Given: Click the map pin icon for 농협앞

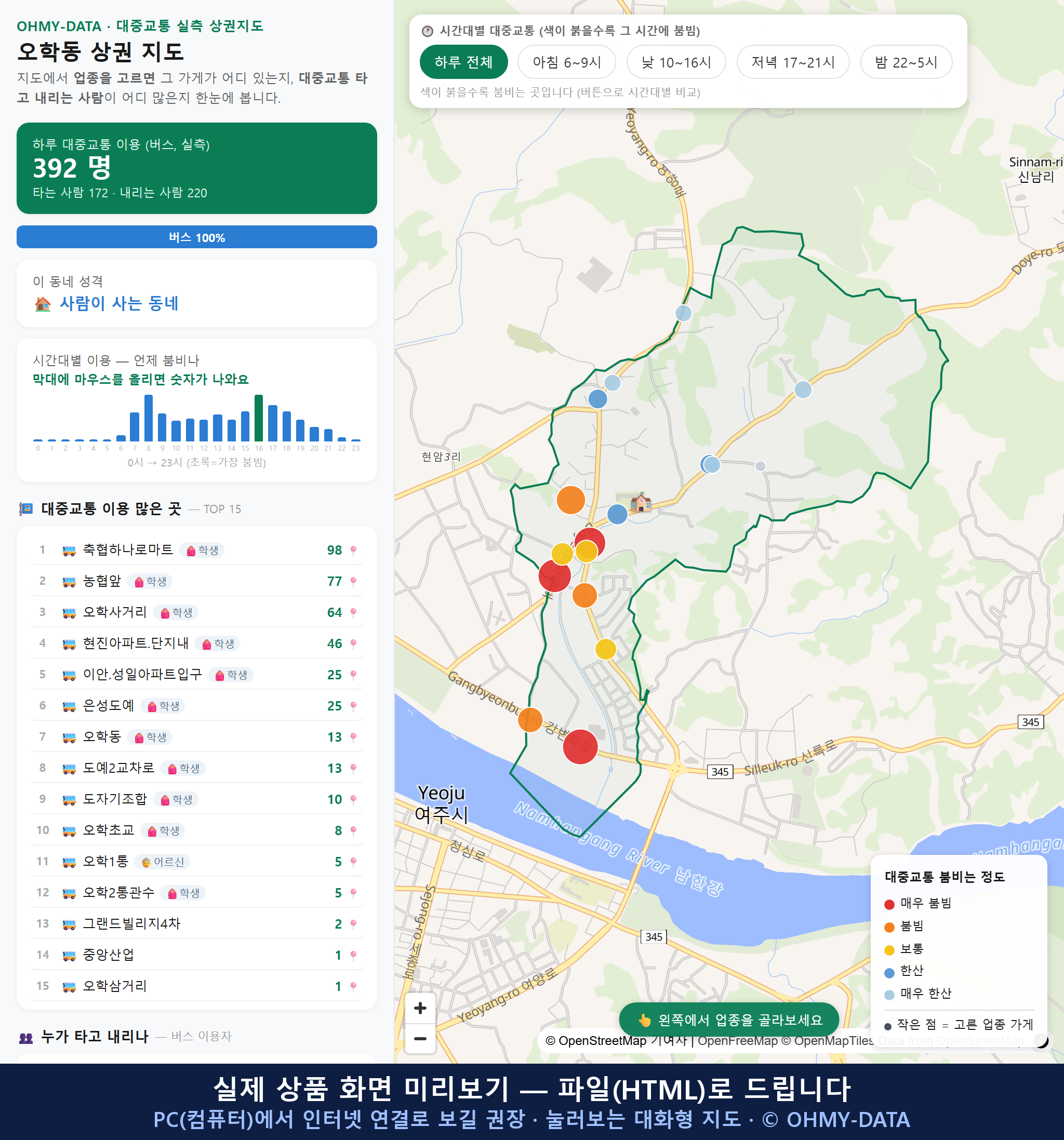Looking at the screenshot, I should pyautogui.click(x=353, y=582).
